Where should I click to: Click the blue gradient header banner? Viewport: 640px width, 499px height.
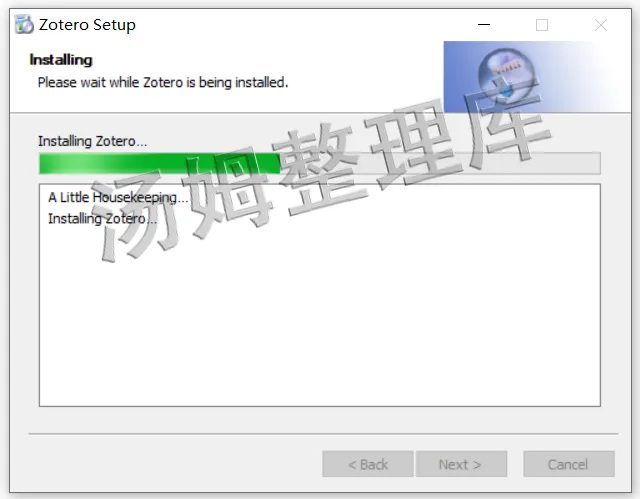[x=537, y=76]
